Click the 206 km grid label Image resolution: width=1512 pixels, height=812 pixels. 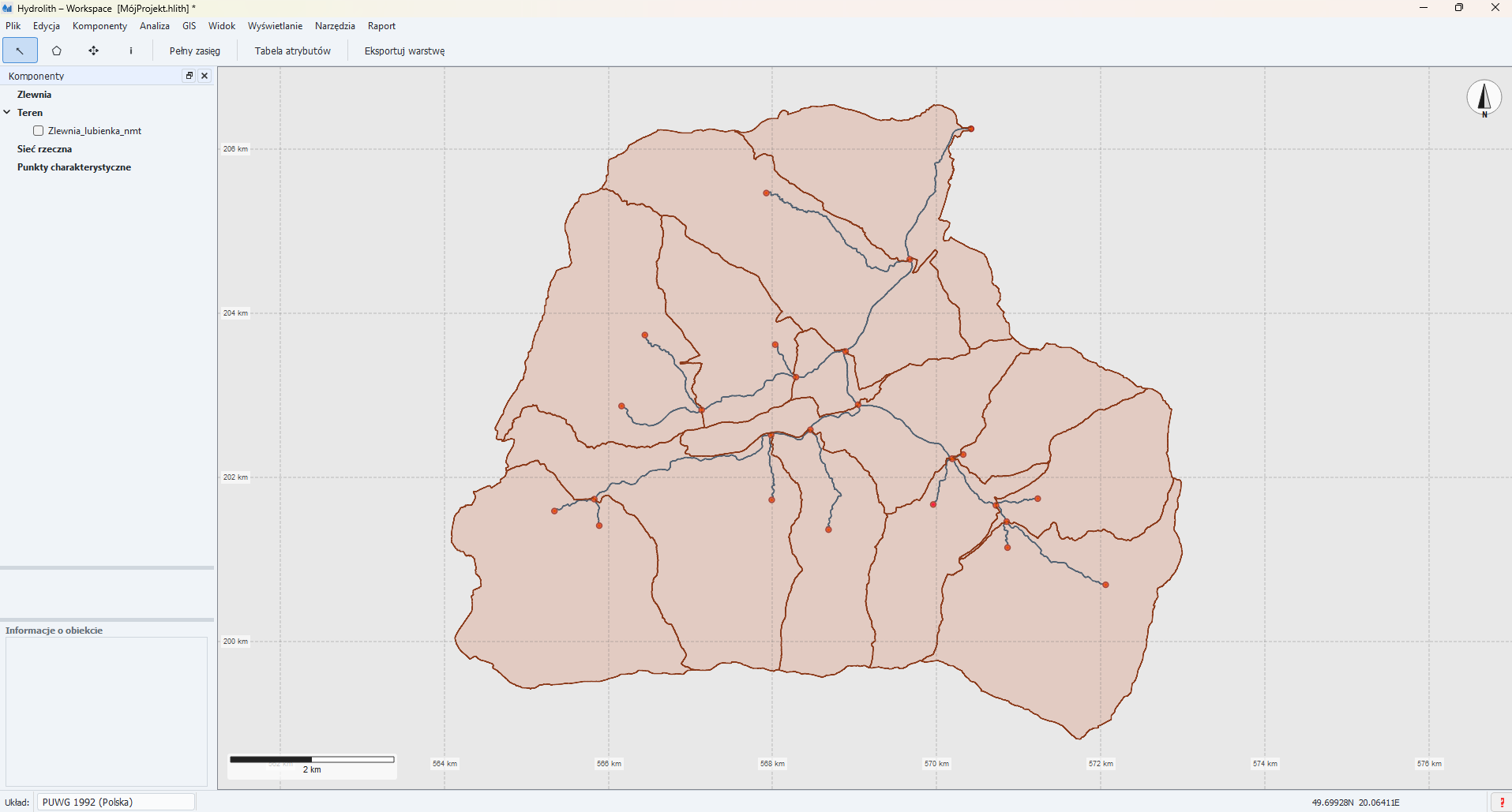[235, 148]
